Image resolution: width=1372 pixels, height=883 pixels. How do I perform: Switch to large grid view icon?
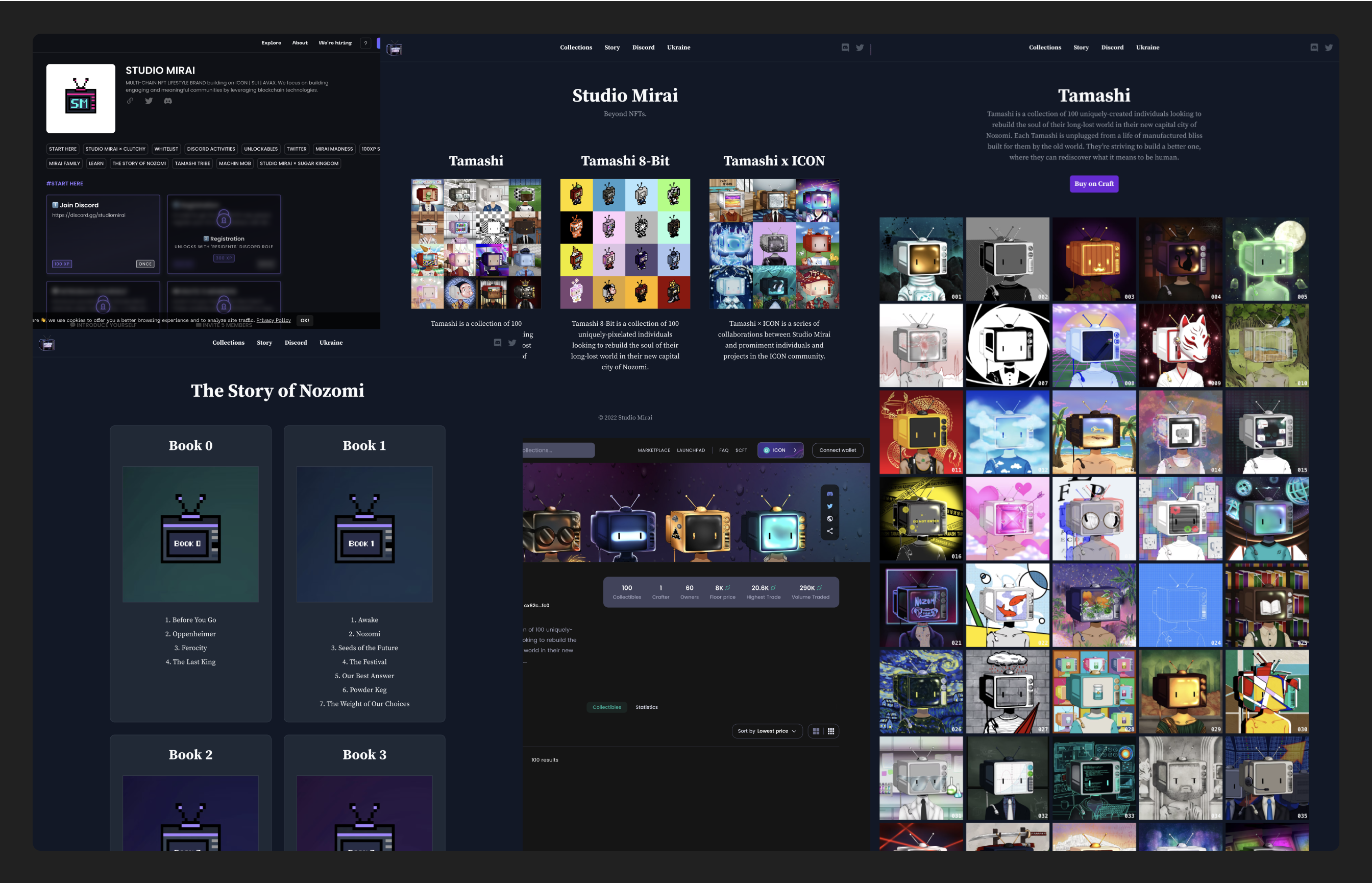(x=816, y=731)
